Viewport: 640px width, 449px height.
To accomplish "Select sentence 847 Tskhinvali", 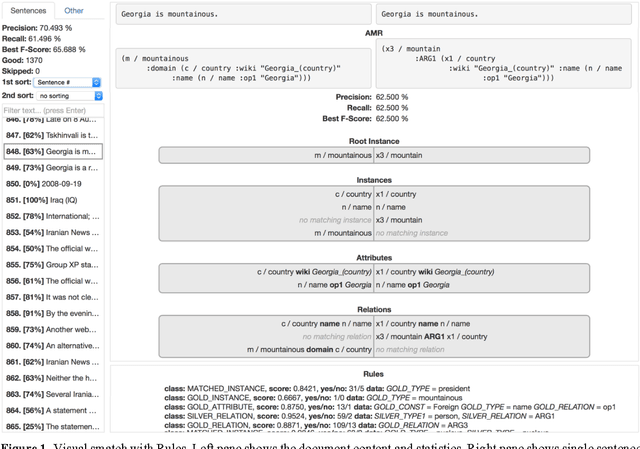I will 51,135.
